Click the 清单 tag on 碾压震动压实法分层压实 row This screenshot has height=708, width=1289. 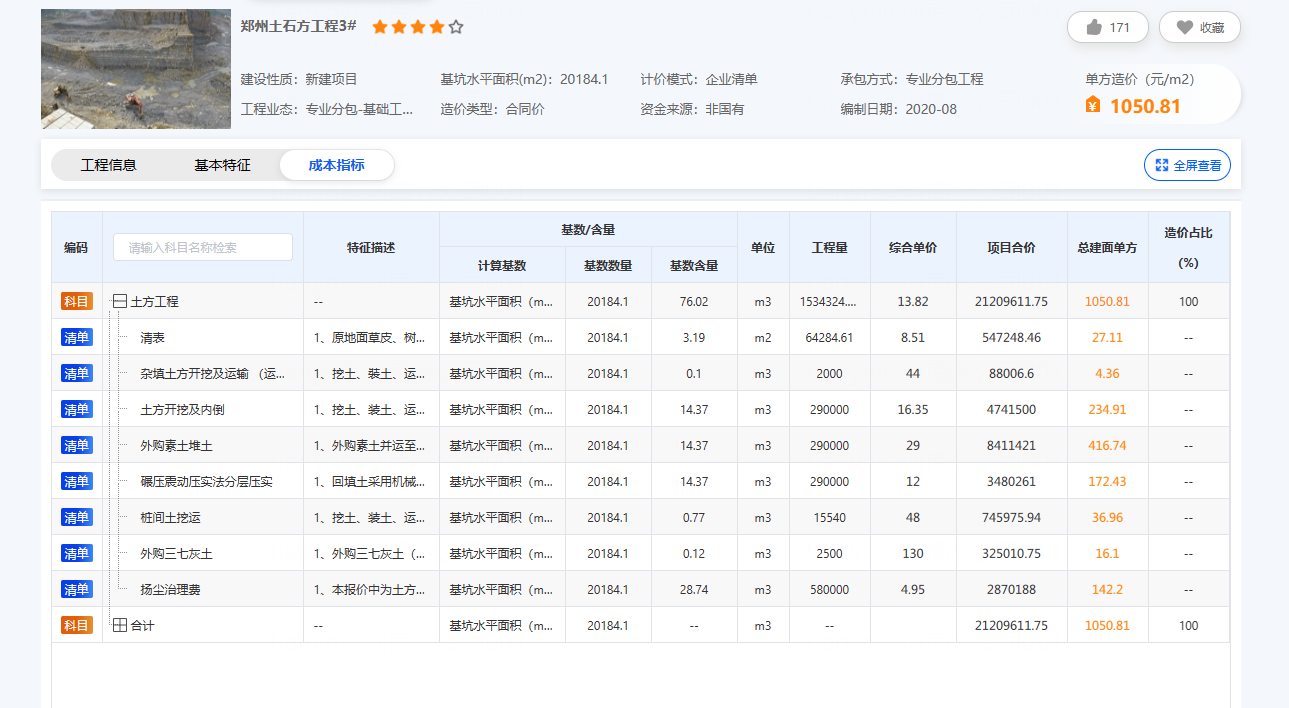[x=77, y=481]
